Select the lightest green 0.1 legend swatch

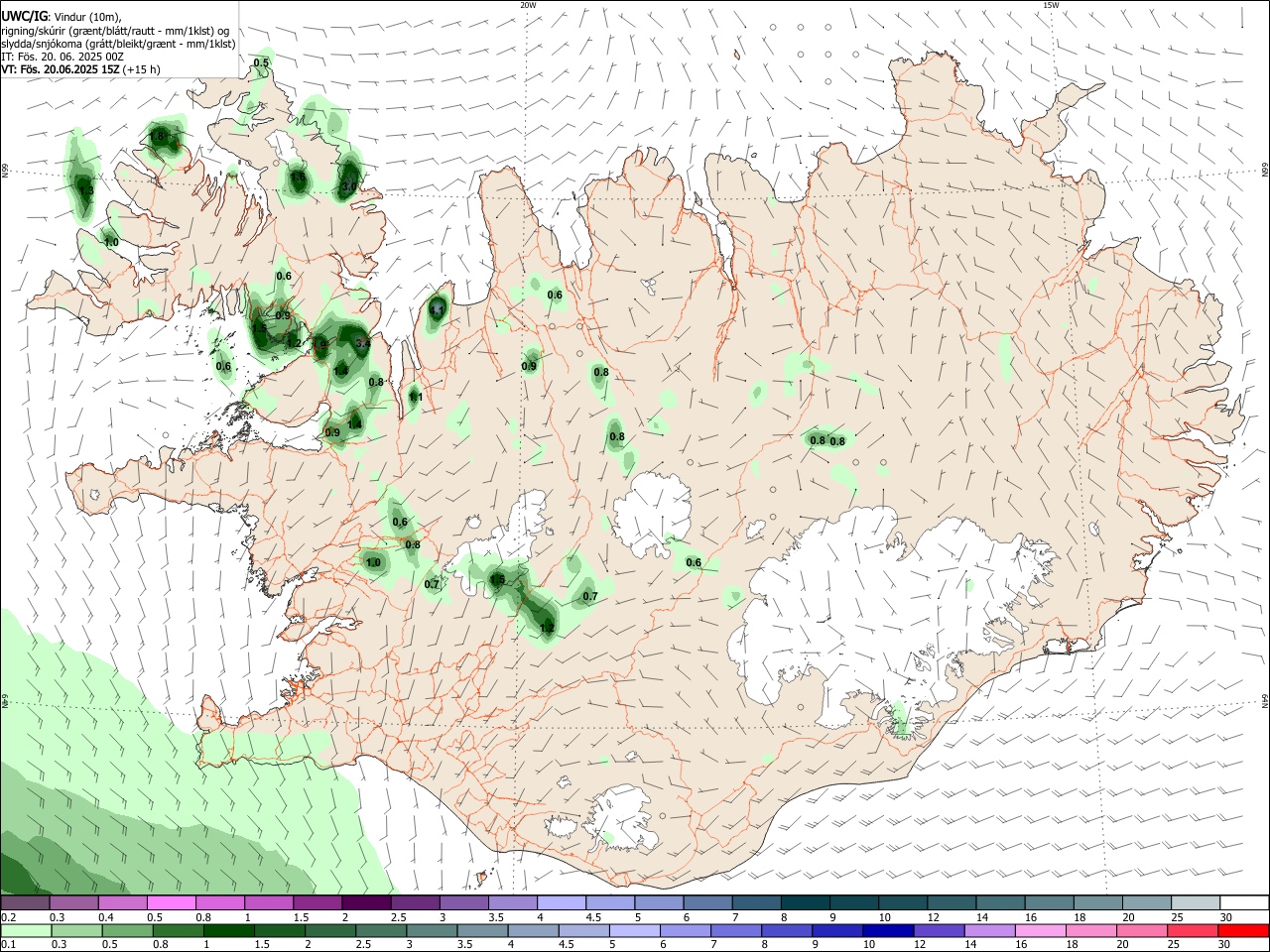pos(26,930)
